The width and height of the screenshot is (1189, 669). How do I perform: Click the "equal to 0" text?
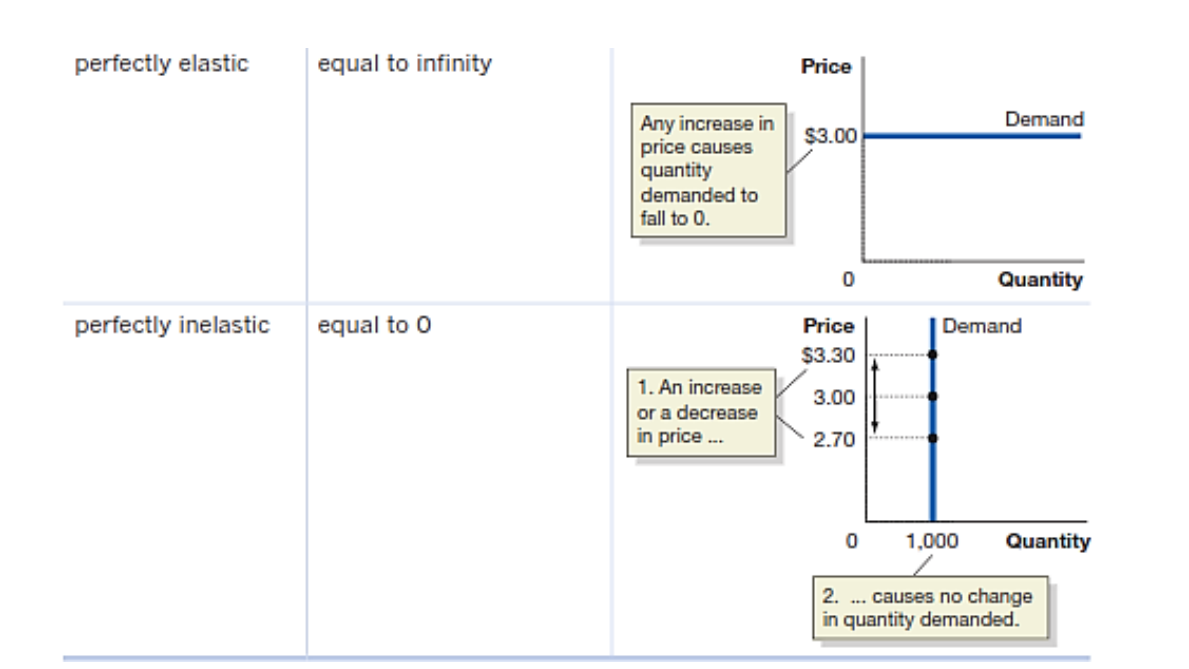[374, 326]
